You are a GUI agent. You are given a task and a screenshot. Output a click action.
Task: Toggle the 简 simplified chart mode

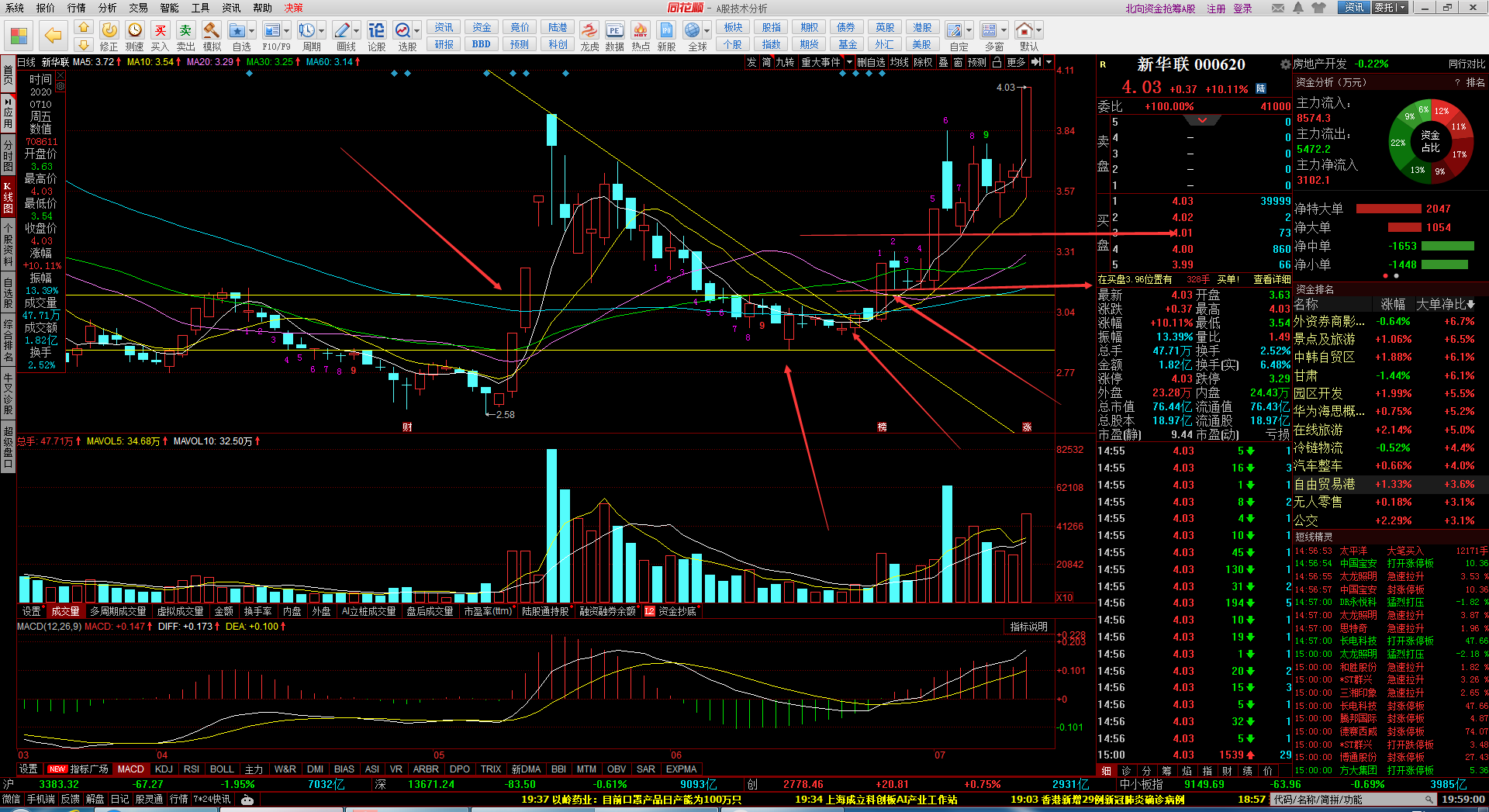[x=766, y=62]
